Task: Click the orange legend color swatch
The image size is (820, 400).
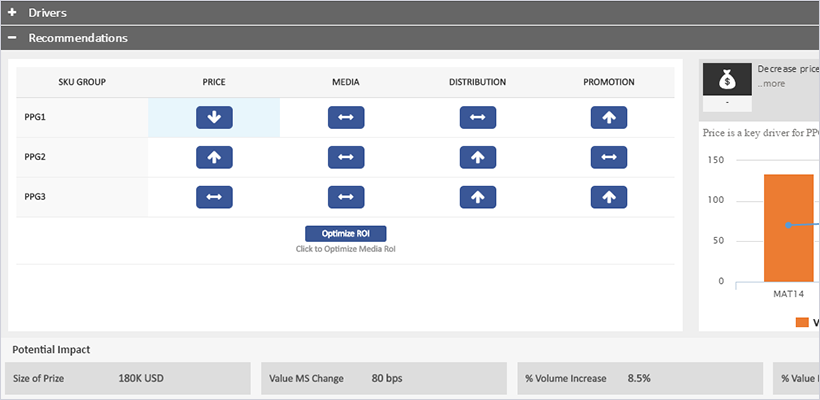Action: click(x=802, y=322)
